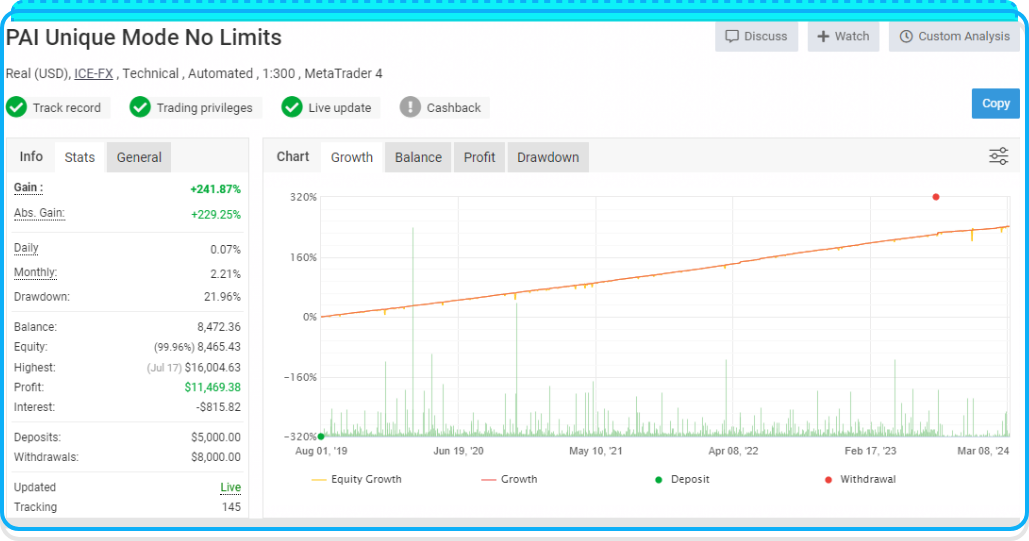Click the red withdrawal dot on chart

(936, 197)
